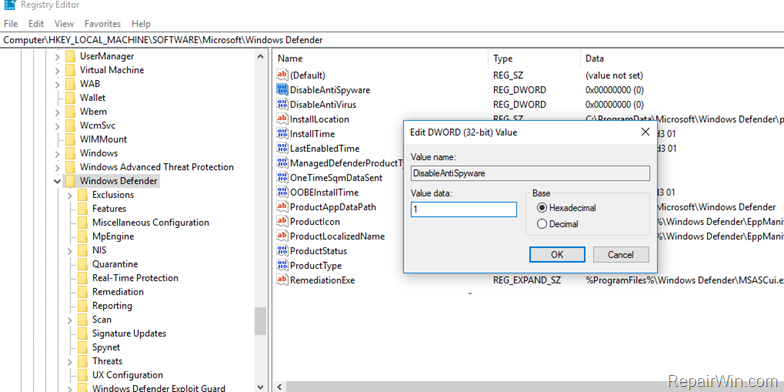Select the Real-Time Protection key
784x392 pixels.
tap(135, 278)
